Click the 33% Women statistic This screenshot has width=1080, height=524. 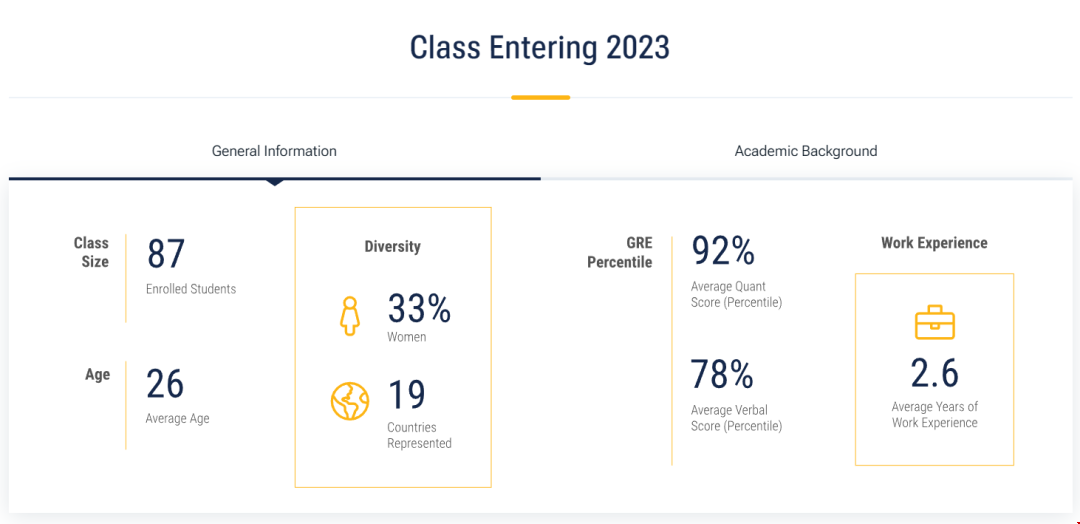(x=419, y=309)
